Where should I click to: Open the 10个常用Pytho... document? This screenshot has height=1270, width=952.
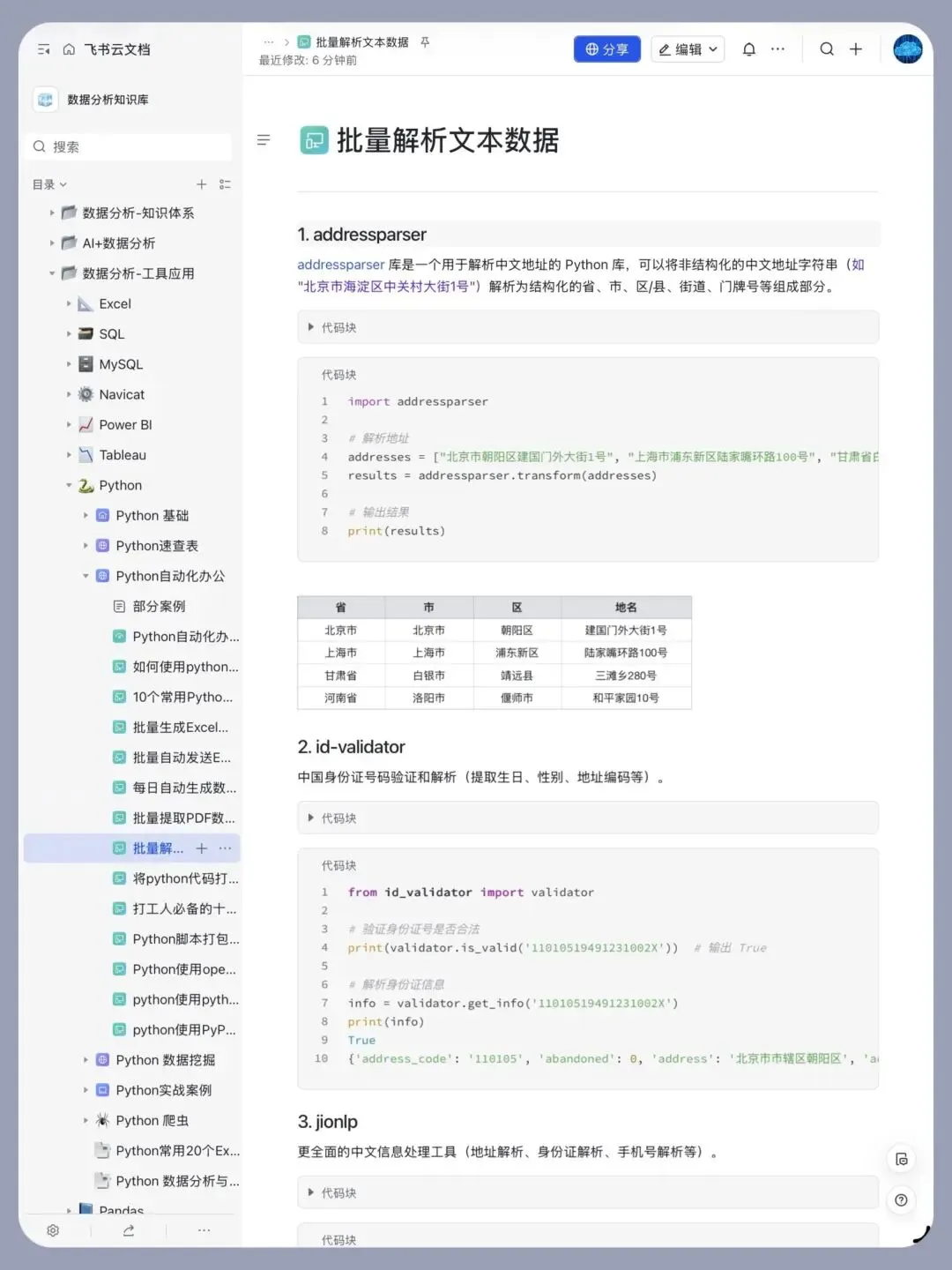point(182,697)
